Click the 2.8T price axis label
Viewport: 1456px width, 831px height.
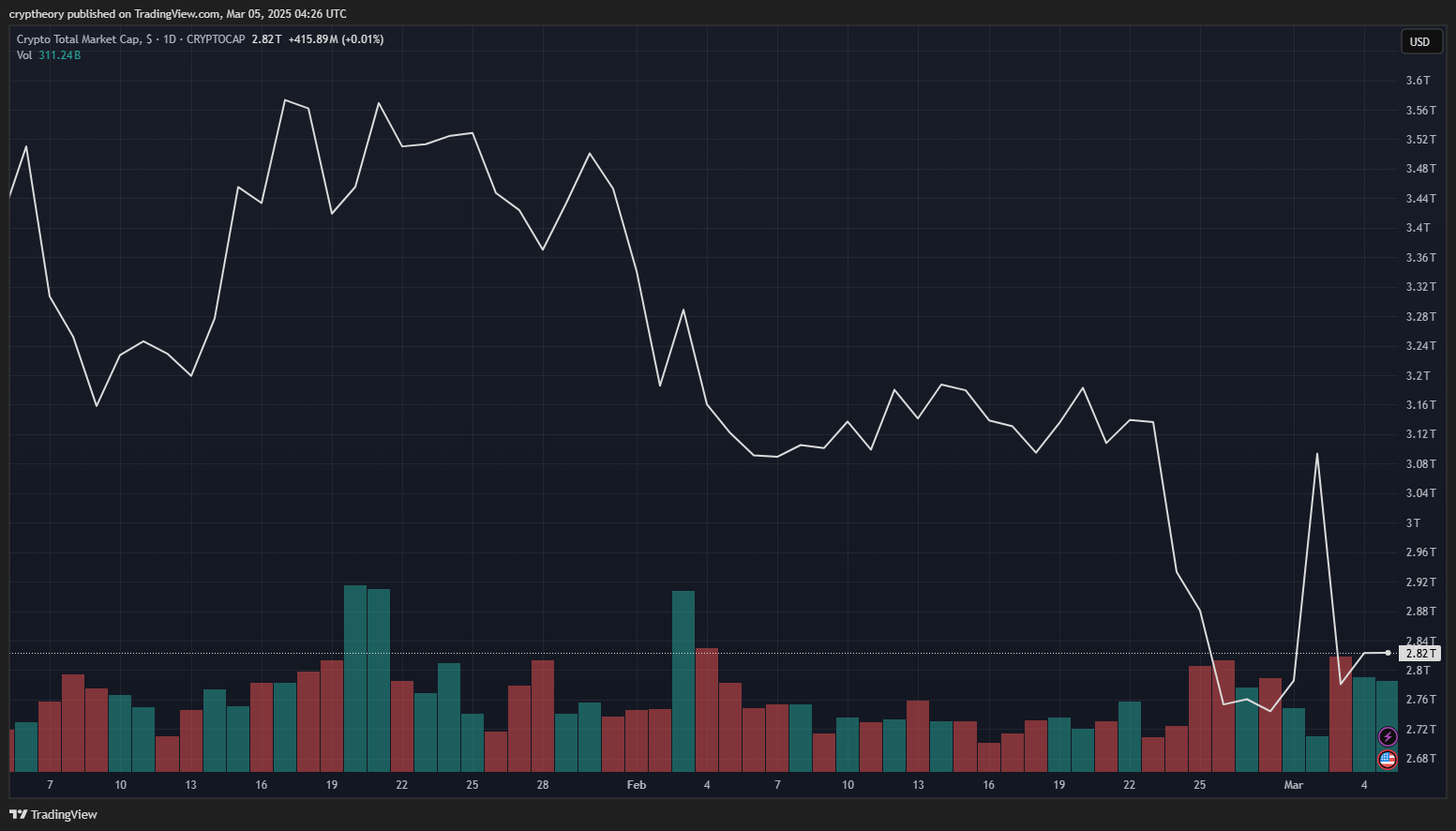coord(1418,671)
